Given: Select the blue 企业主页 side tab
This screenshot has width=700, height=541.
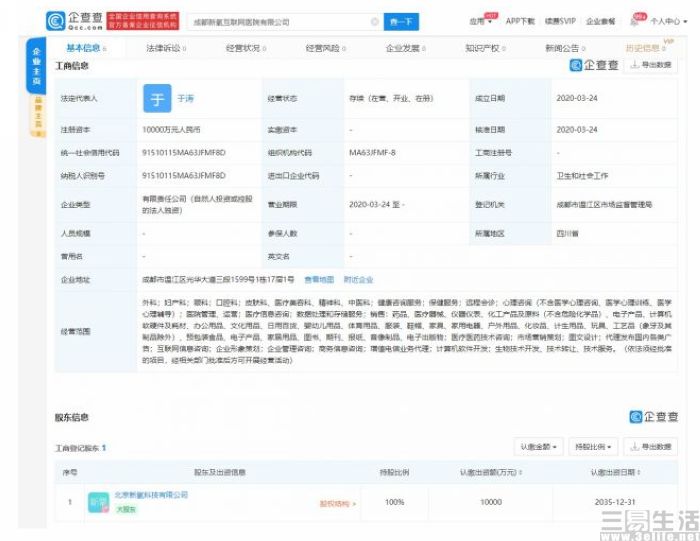Looking at the screenshot, I should point(37,66).
